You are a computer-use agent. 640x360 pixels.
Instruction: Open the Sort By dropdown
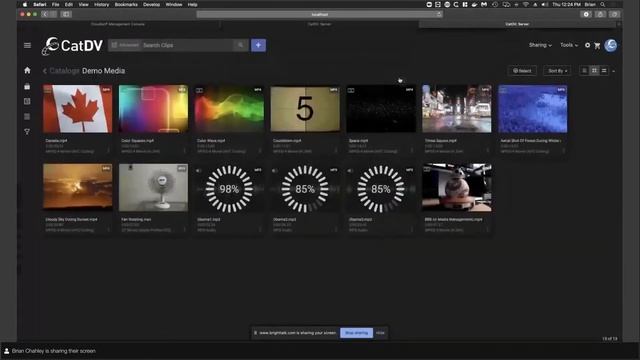tap(557, 71)
